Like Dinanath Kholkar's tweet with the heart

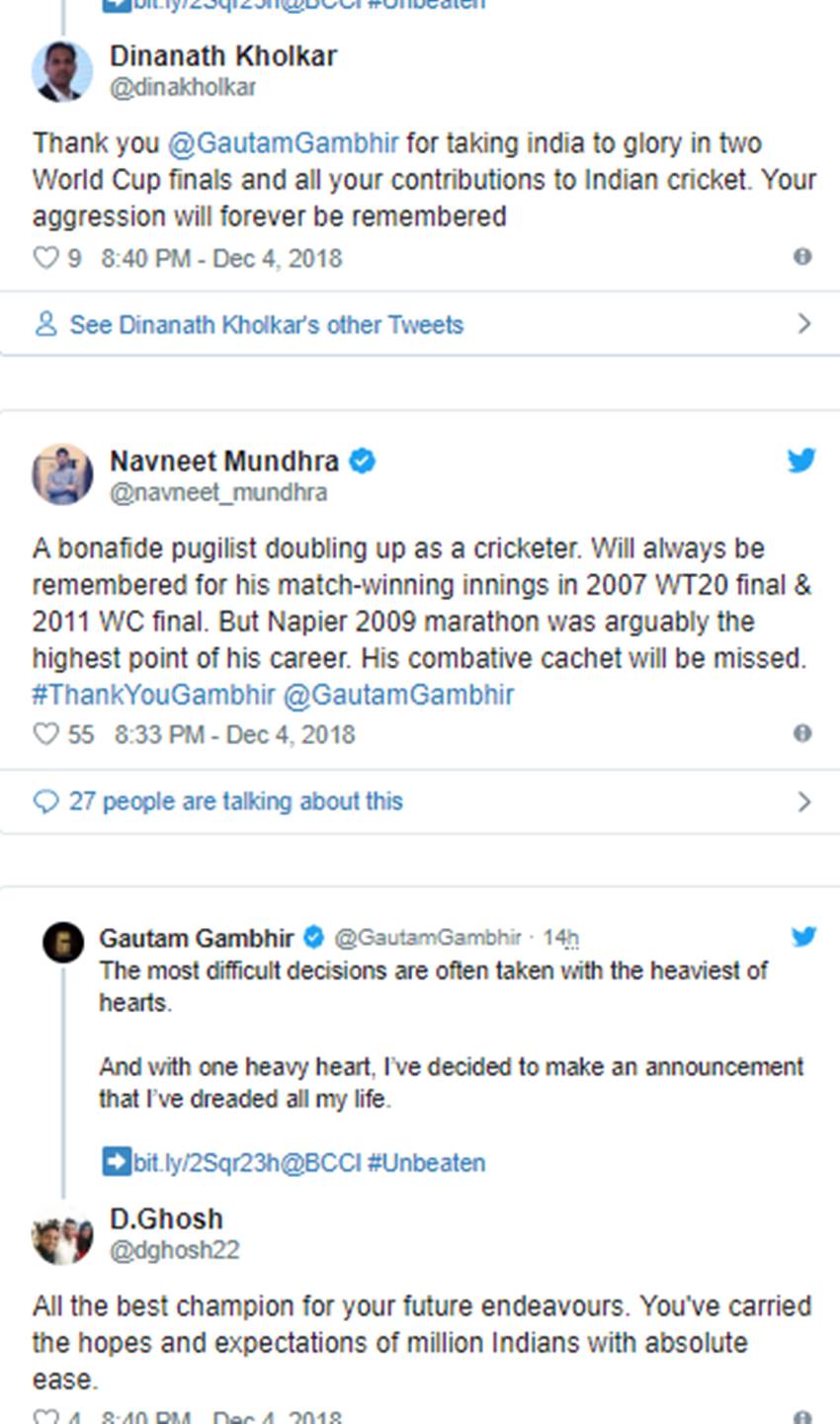45,258
